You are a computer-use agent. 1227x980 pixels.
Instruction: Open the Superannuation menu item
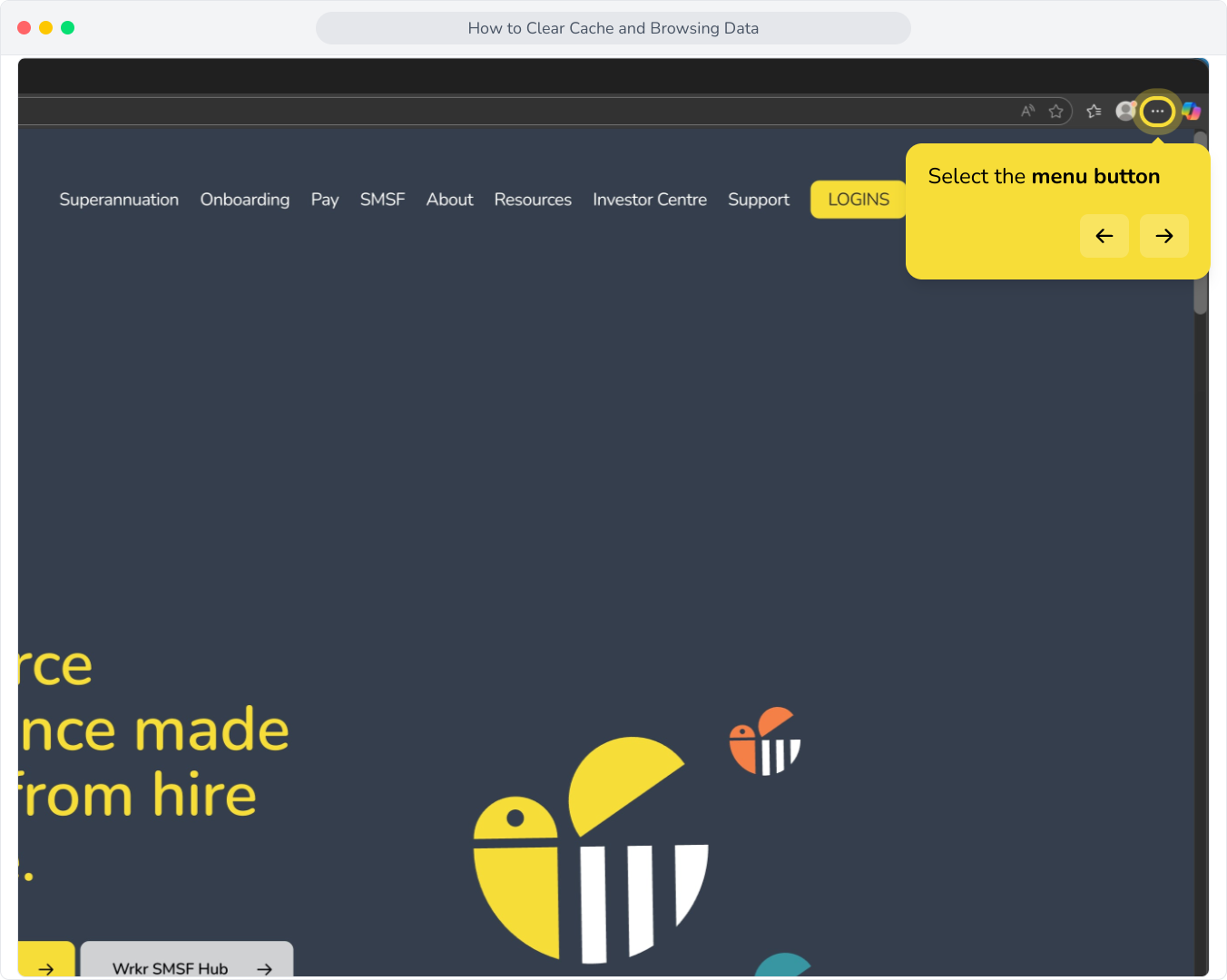click(x=119, y=200)
